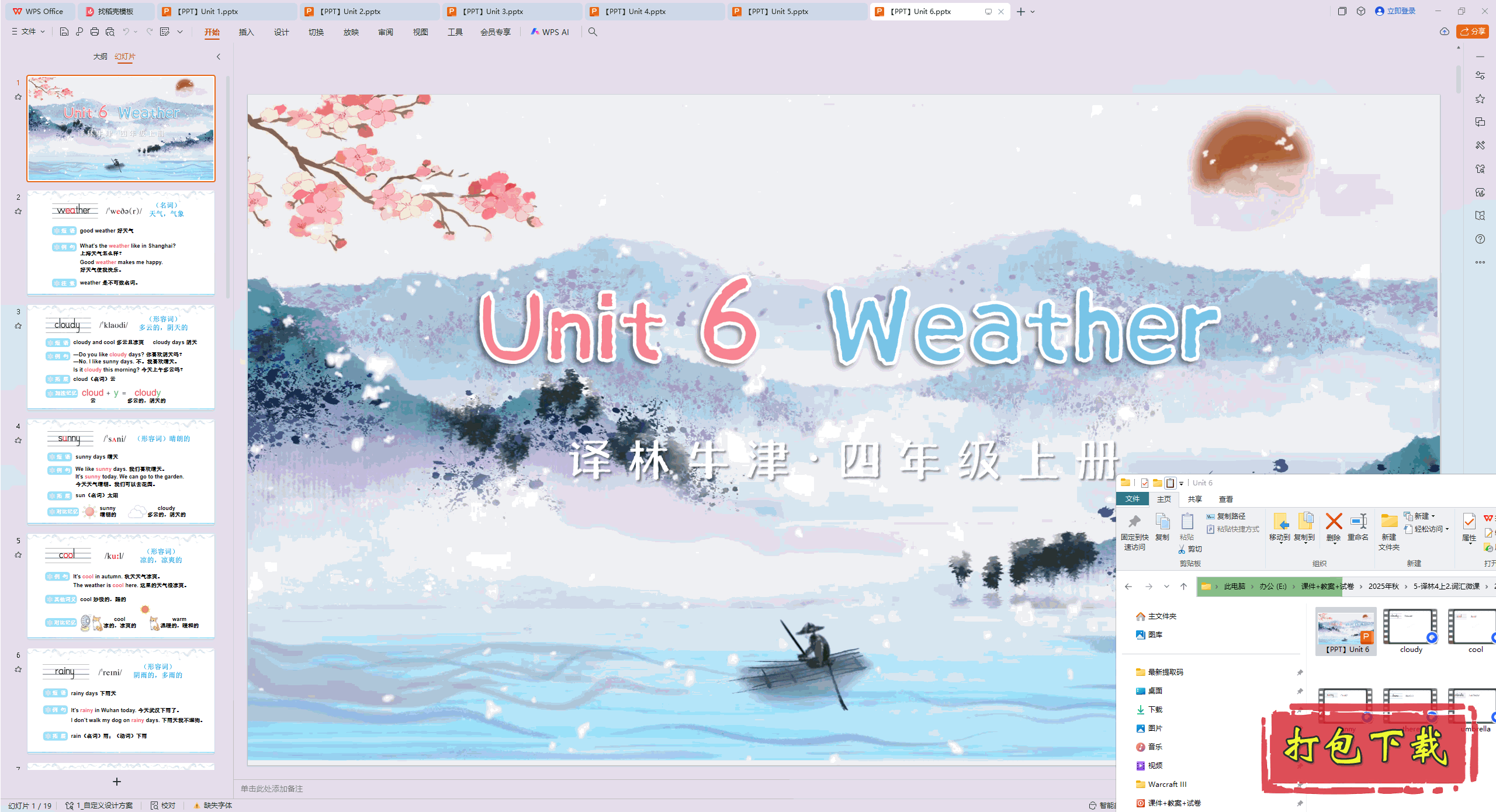The width and height of the screenshot is (1496, 812).
Task: Switch to the 查看 tab in Explorer
Action: 1226,498
